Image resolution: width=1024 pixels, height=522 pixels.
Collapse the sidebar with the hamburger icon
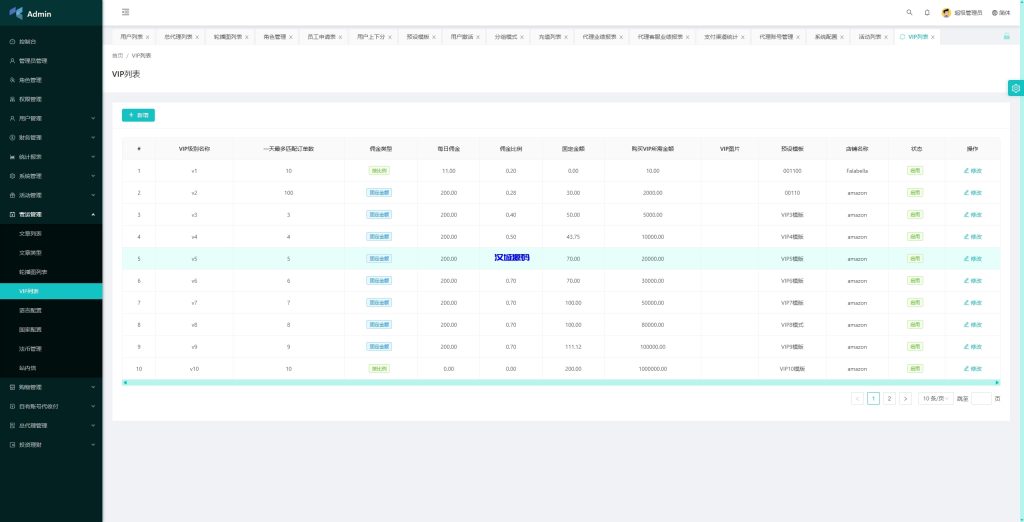pos(125,12)
